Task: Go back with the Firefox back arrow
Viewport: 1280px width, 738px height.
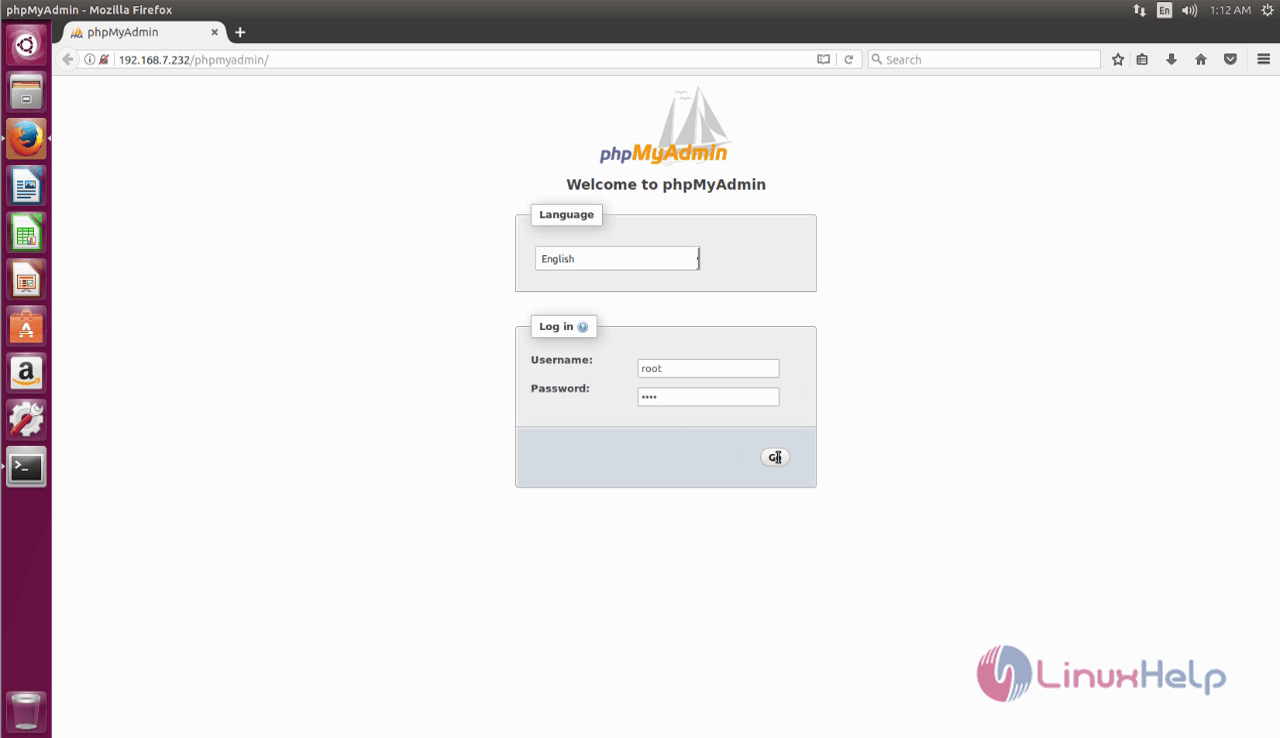Action: click(x=68, y=59)
